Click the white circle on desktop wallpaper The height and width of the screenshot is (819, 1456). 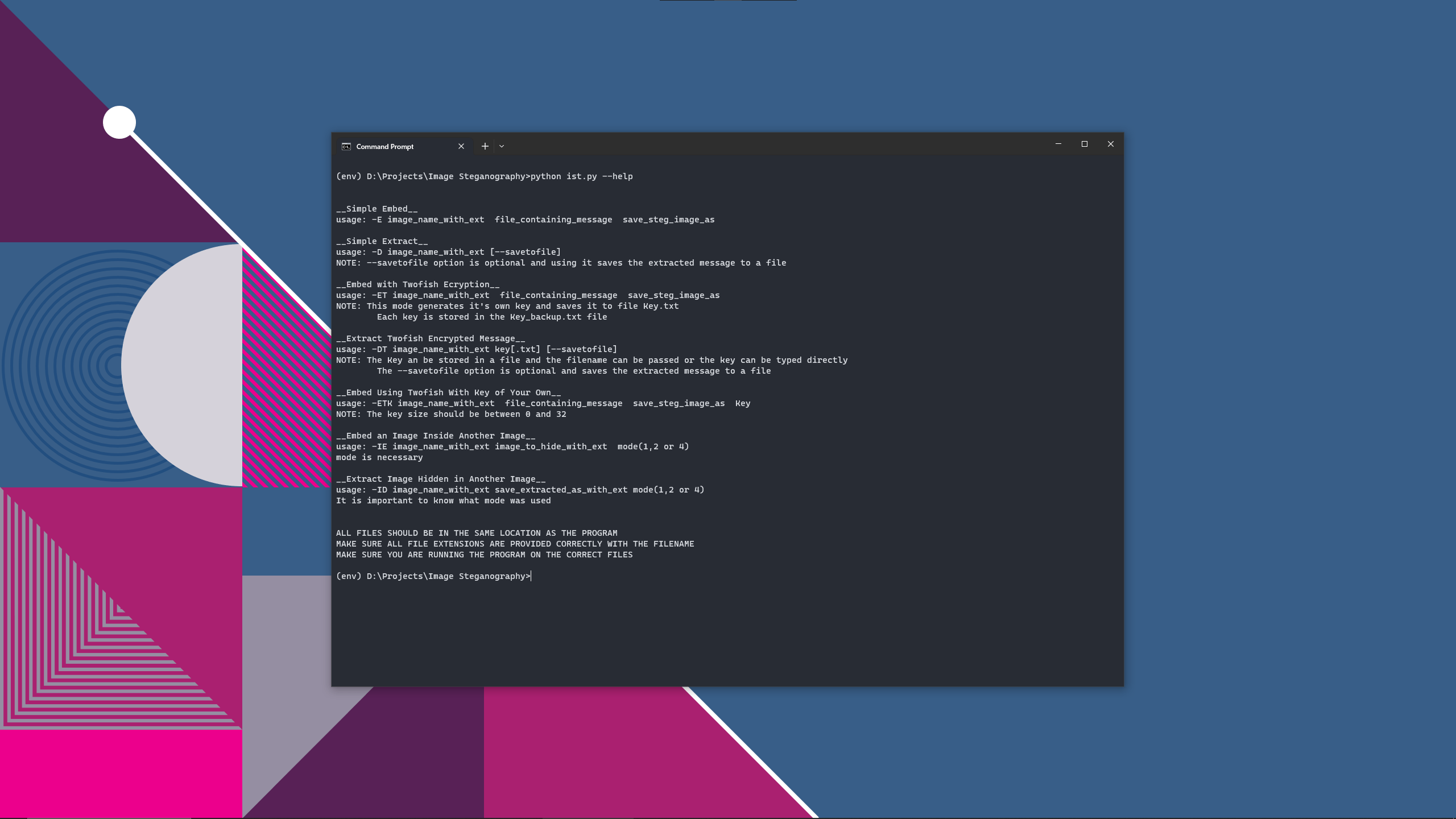point(119,122)
